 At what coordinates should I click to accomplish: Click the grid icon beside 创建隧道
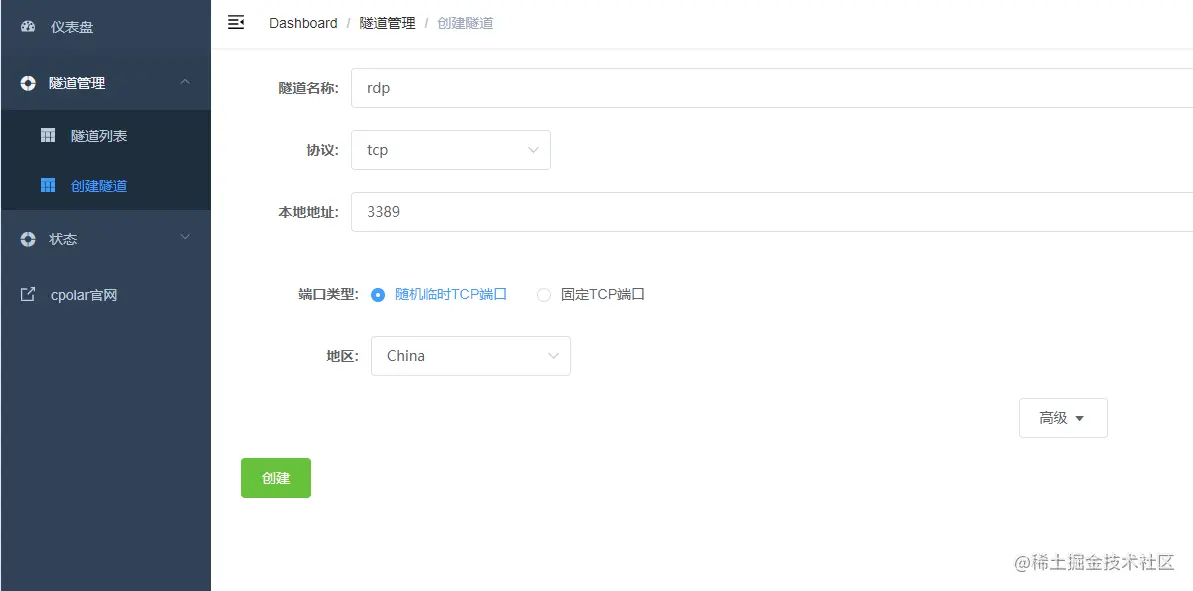click(x=48, y=186)
